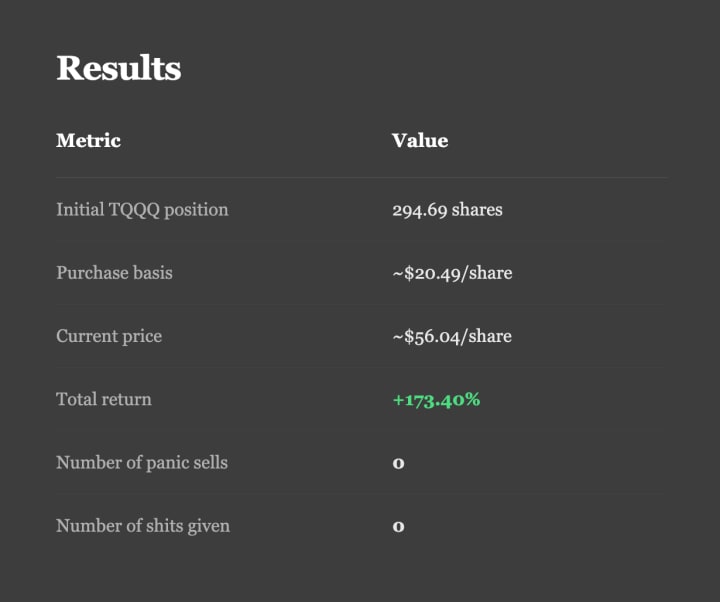Image resolution: width=720 pixels, height=602 pixels.
Task: Click the word price in Current price
Action: coord(142,337)
